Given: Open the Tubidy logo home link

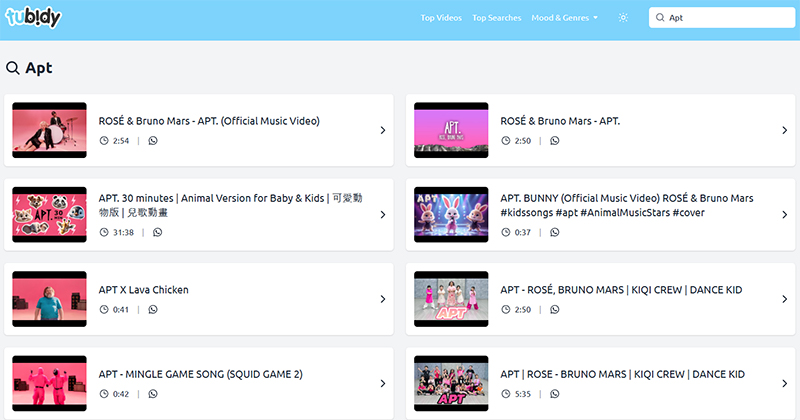Looking at the screenshot, I should tap(33, 17).
